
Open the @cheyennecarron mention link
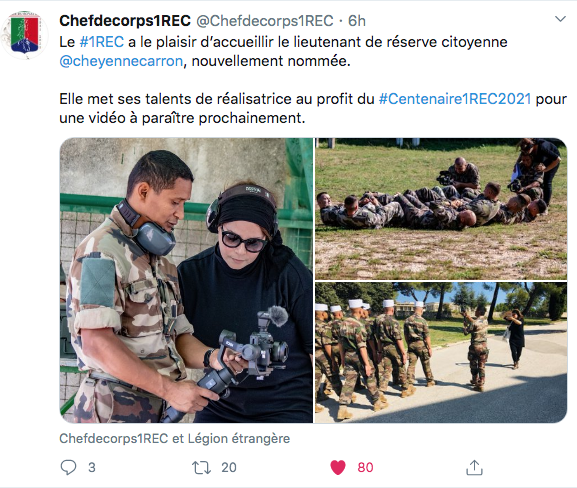121,61
